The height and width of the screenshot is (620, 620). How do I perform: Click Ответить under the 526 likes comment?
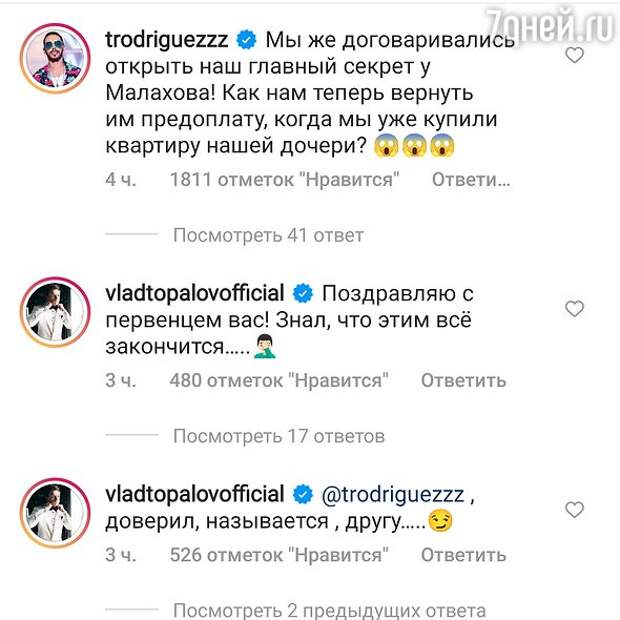tap(463, 555)
